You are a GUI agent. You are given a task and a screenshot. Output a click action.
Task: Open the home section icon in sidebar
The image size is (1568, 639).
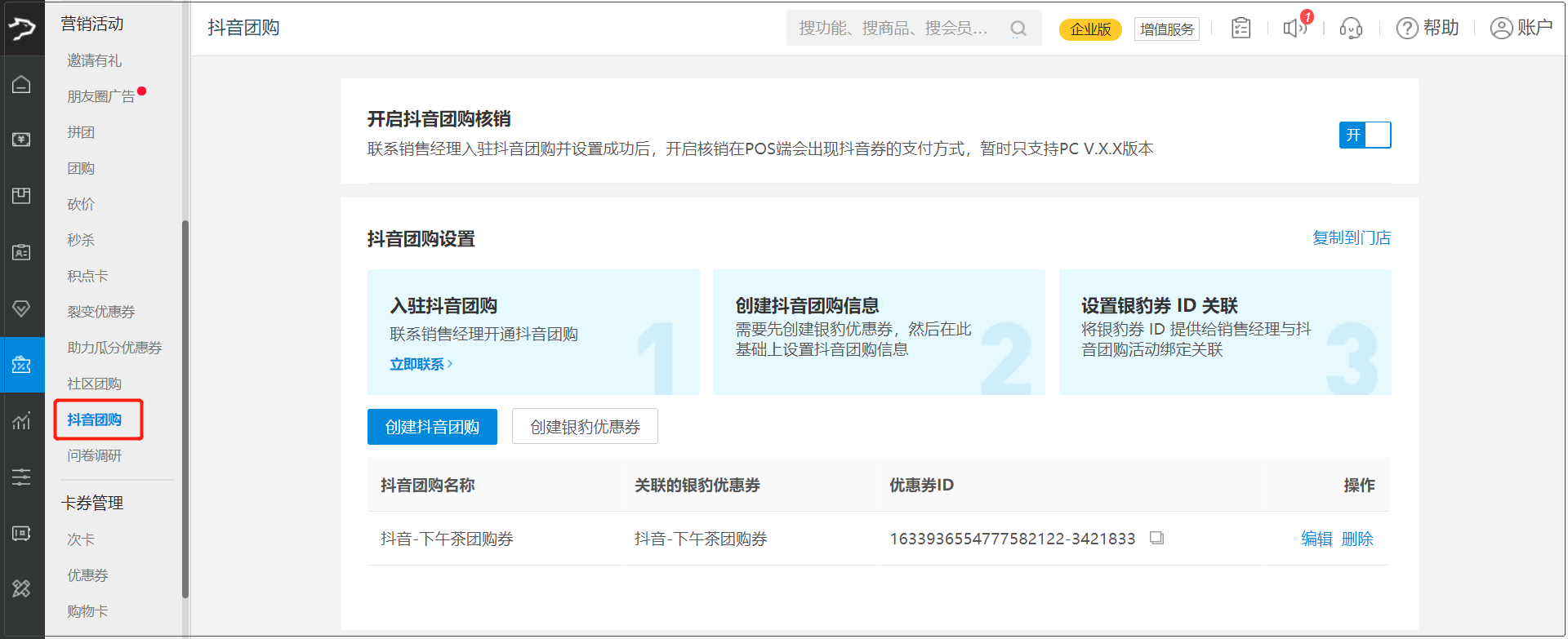(x=22, y=85)
